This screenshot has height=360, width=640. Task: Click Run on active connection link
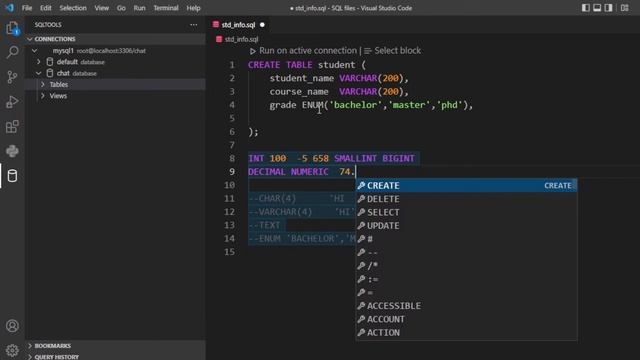click(x=308, y=51)
